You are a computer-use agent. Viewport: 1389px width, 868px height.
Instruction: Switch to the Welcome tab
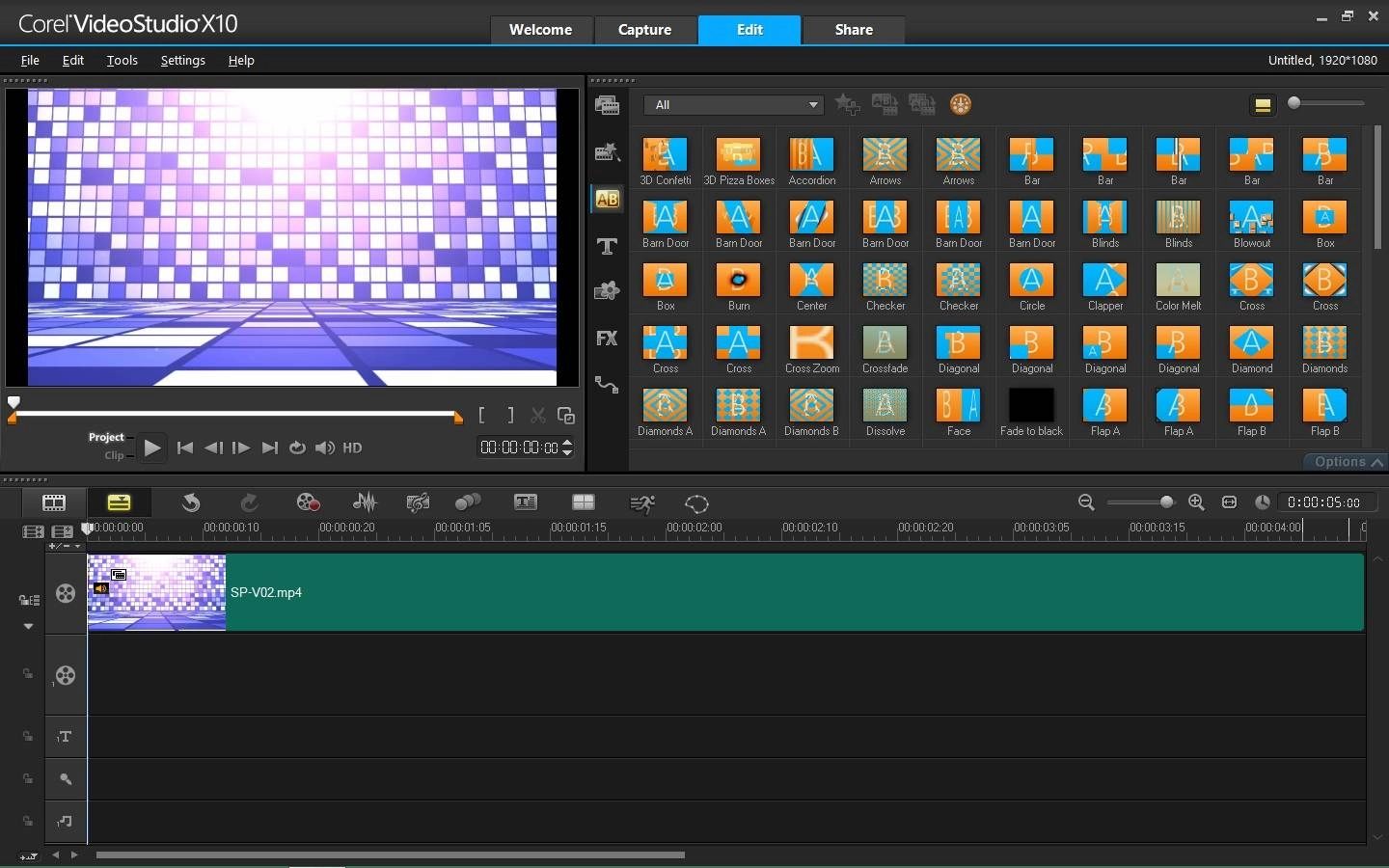(x=540, y=30)
